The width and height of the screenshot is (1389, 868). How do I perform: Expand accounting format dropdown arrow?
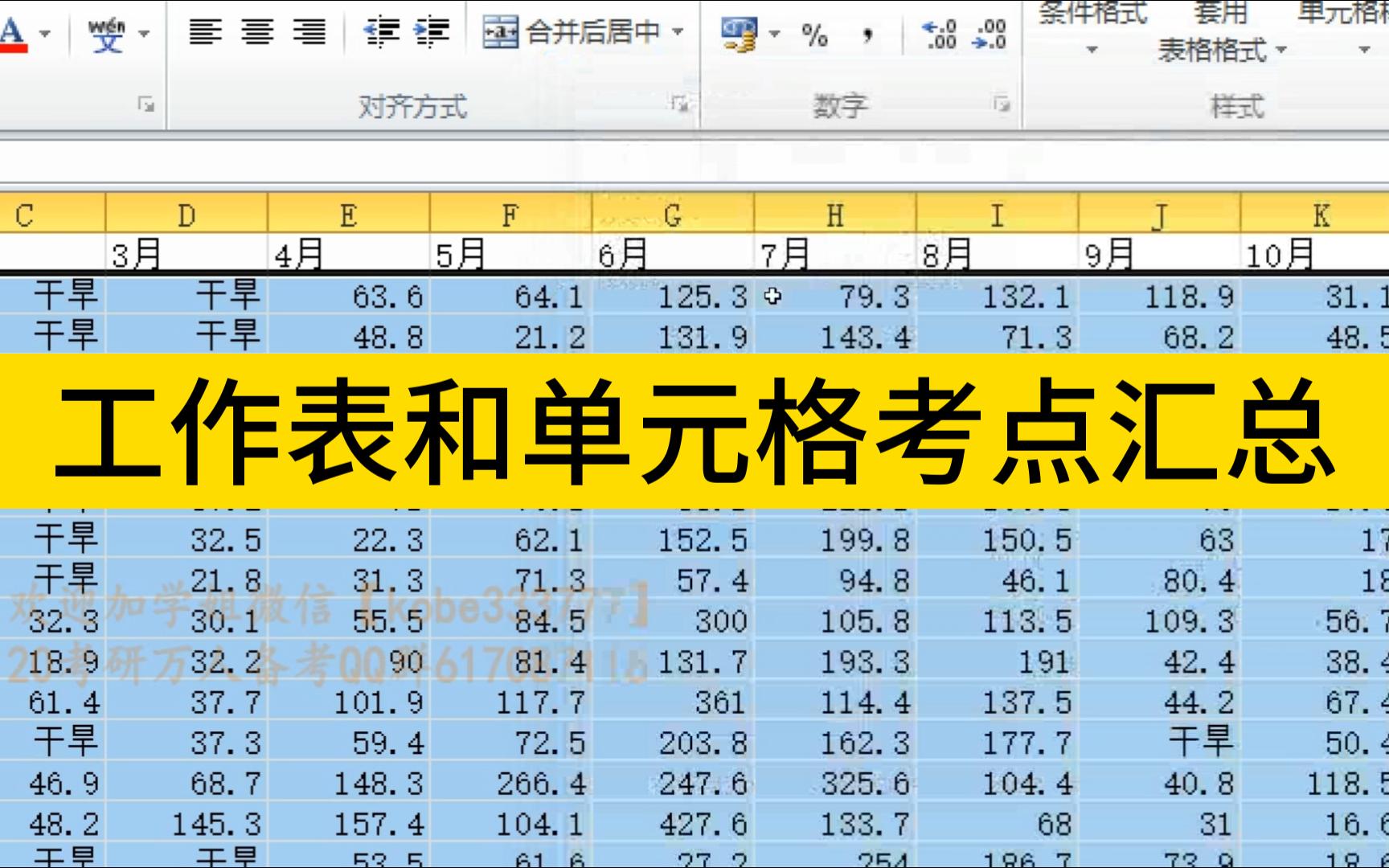(774, 35)
